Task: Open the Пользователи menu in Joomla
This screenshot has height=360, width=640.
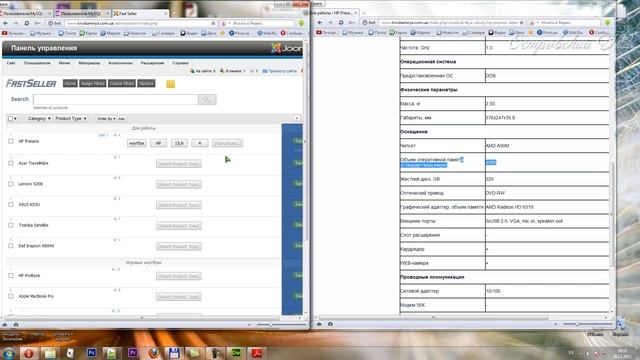Action: click(37, 63)
